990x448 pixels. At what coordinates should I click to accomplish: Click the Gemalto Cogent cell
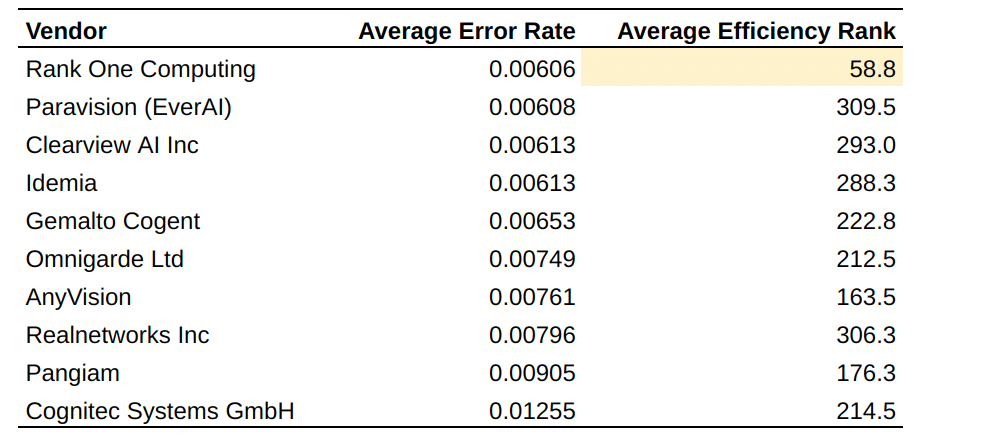(113, 221)
